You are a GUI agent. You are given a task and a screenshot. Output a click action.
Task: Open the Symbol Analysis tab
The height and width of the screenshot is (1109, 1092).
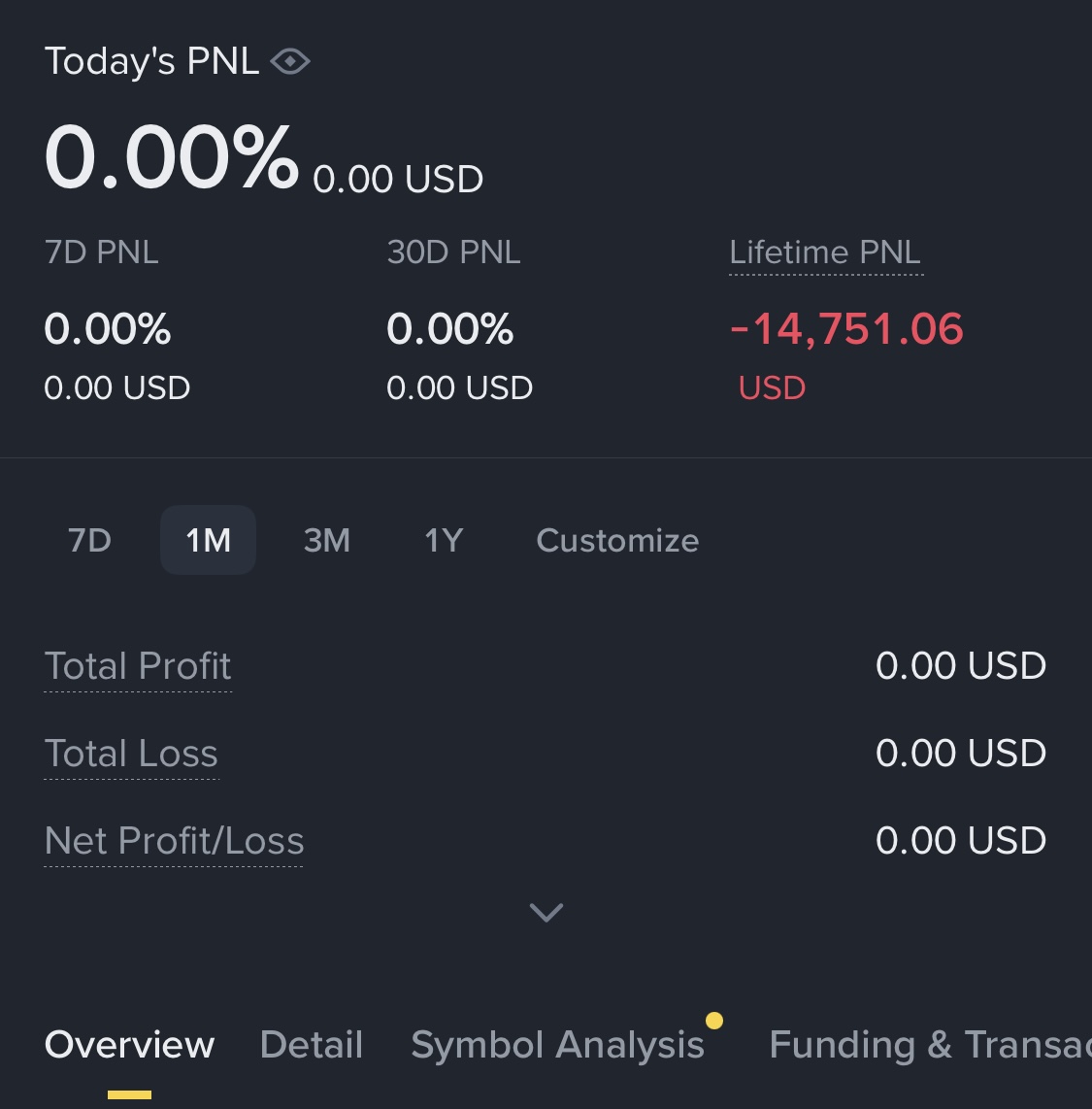557,1045
